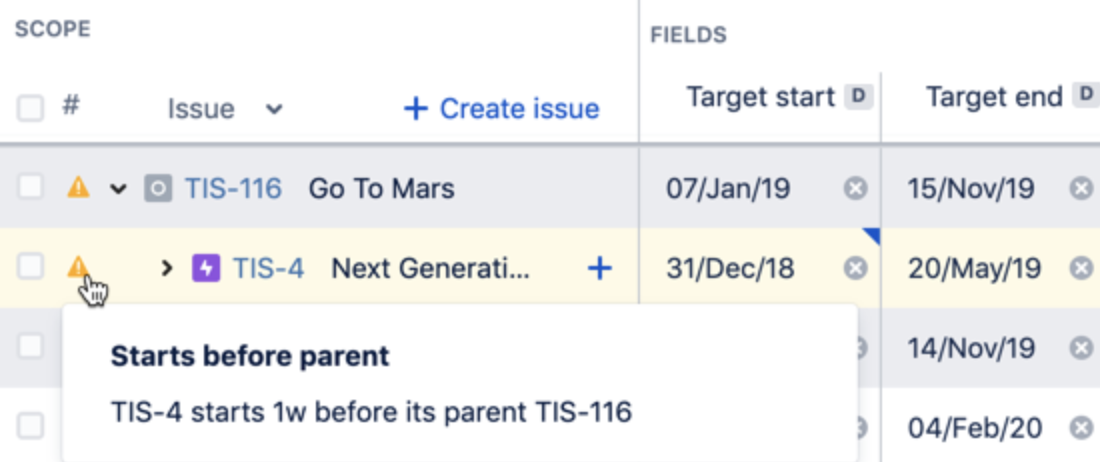Click the plus icon on the TIS-4 row
This screenshot has width=1100, height=462.
click(599, 268)
